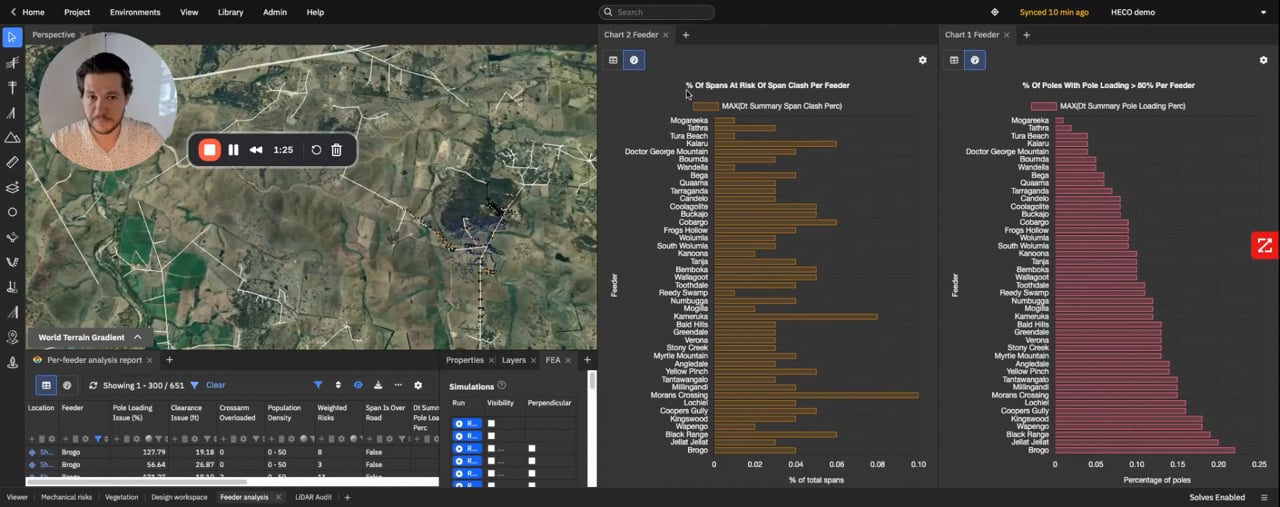Open the Library menu
The height and width of the screenshot is (507, 1280).
tap(230, 12)
